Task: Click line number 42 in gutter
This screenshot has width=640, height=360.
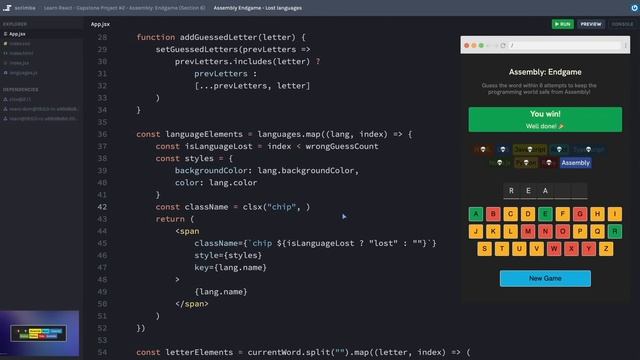Action: (x=102, y=207)
